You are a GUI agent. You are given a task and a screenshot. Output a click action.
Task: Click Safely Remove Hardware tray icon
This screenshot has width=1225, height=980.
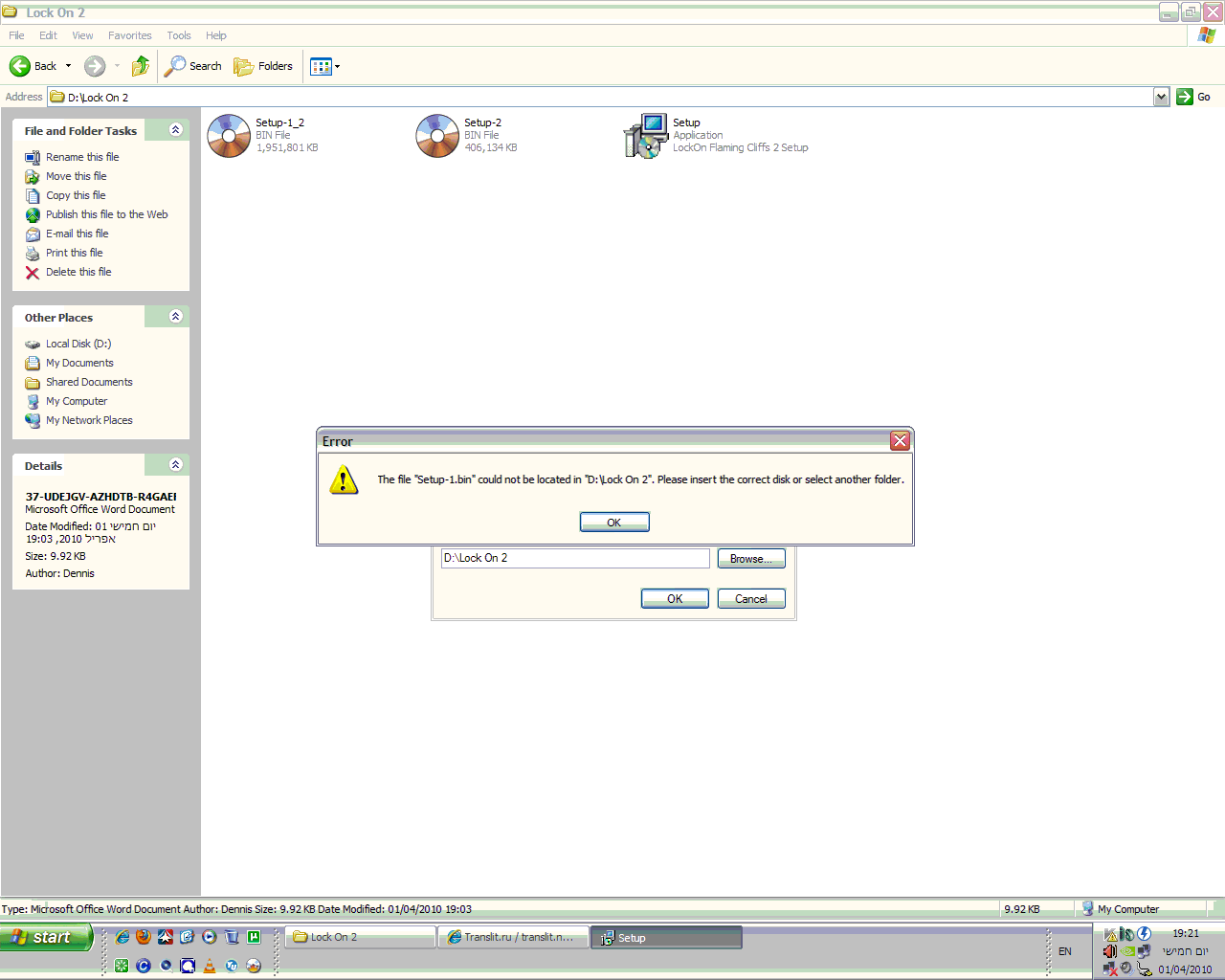1144,969
